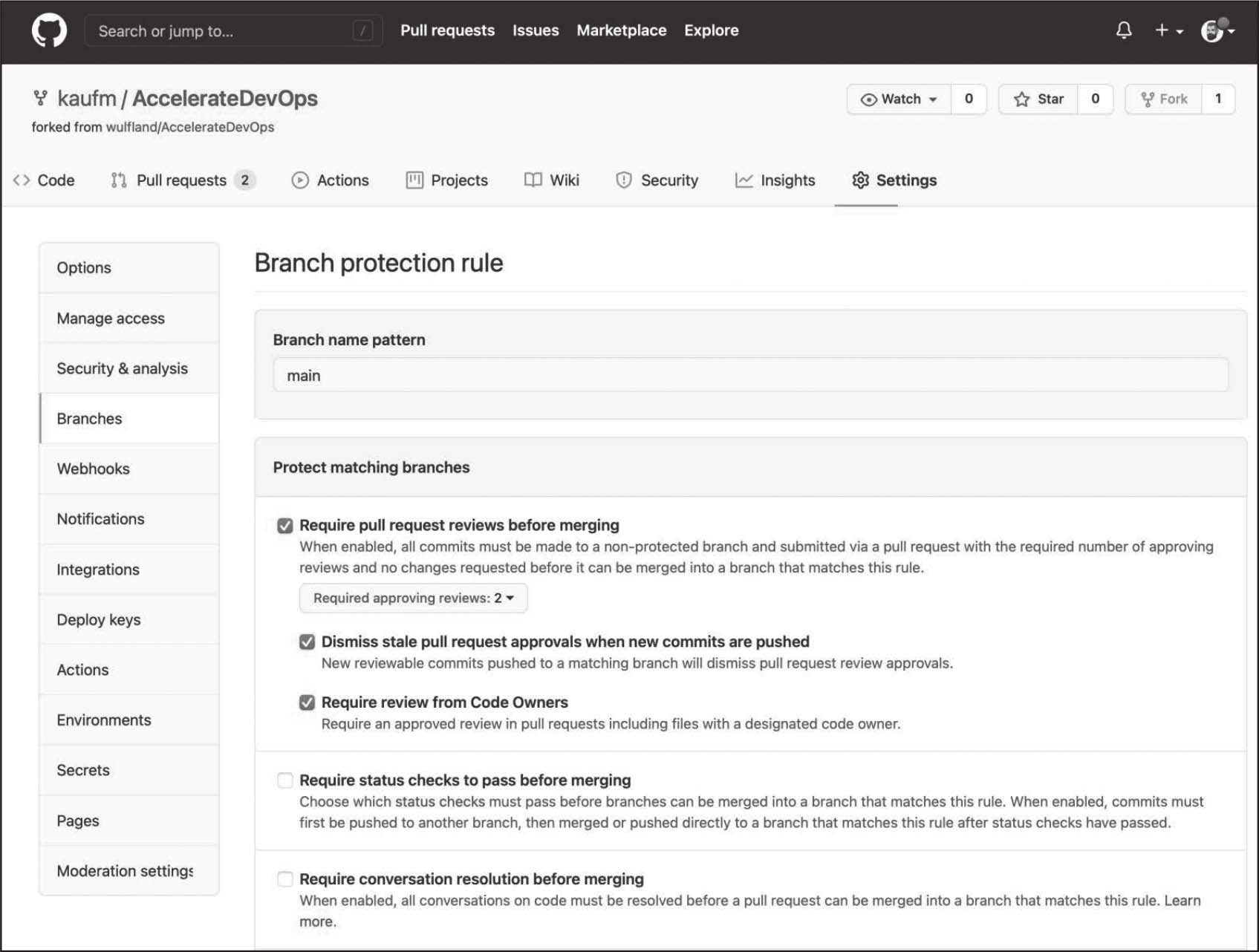Image resolution: width=1259 pixels, height=952 pixels.
Task: Uncheck Require pull request reviews before merging
Action: pyautogui.click(x=285, y=526)
